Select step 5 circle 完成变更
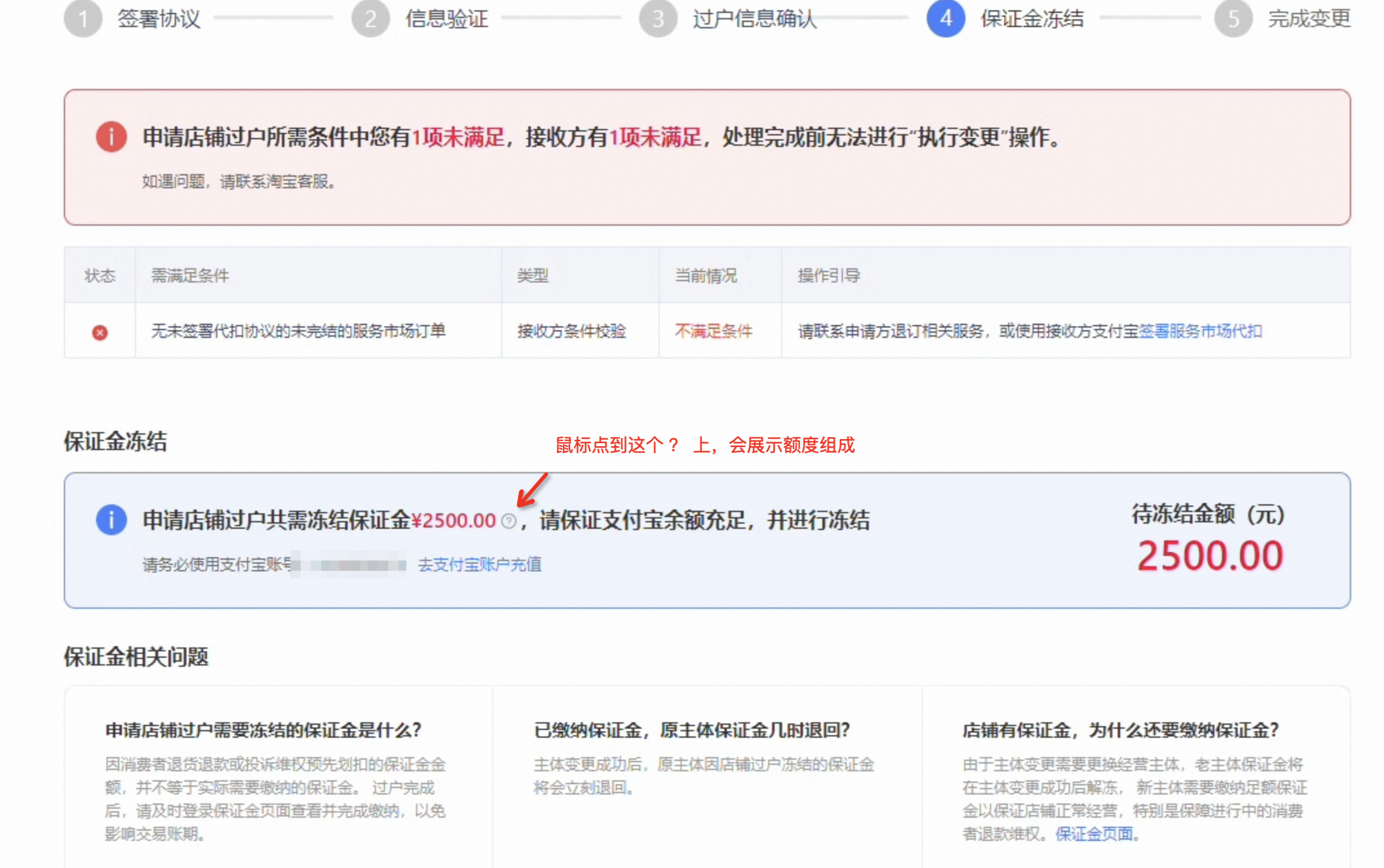 pyautogui.click(x=1234, y=18)
